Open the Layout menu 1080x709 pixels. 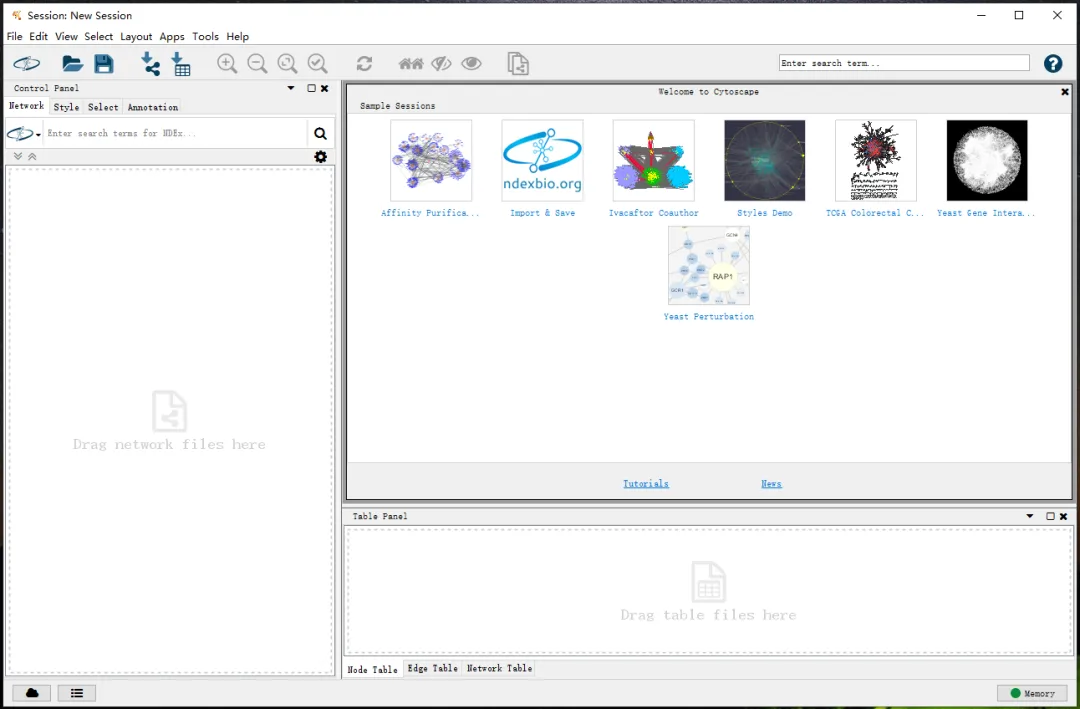point(136,37)
